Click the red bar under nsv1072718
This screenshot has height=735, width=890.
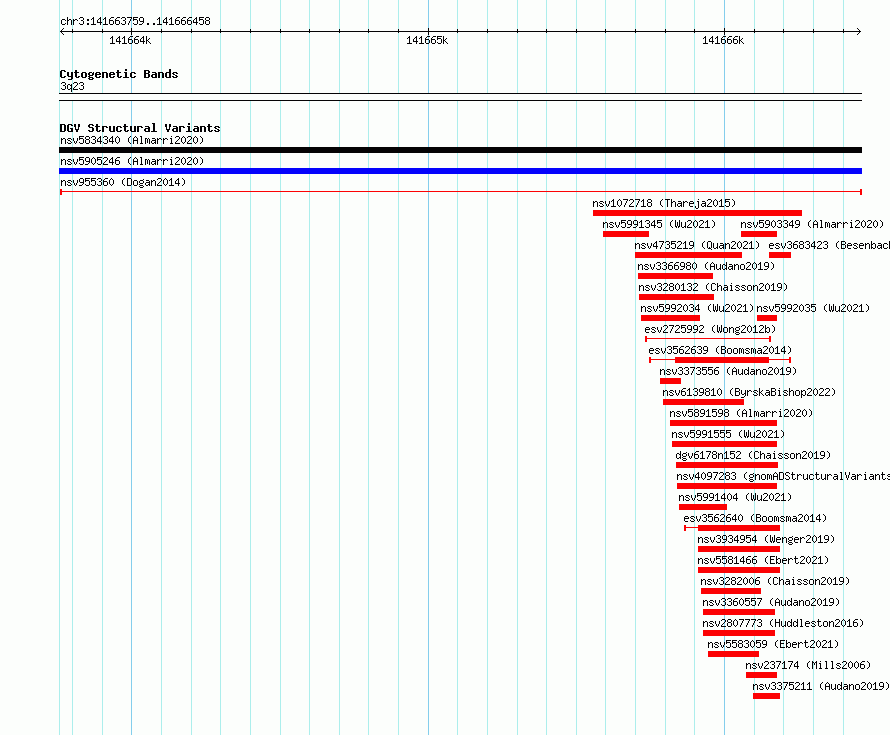[698, 213]
